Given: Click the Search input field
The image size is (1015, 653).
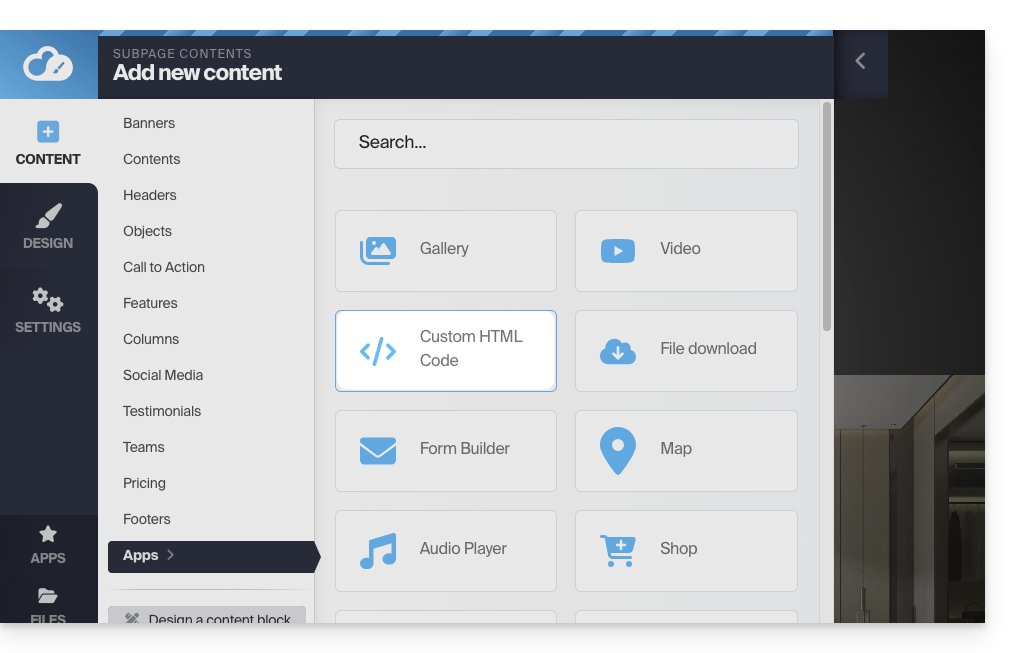Looking at the screenshot, I should click(566, 143).
